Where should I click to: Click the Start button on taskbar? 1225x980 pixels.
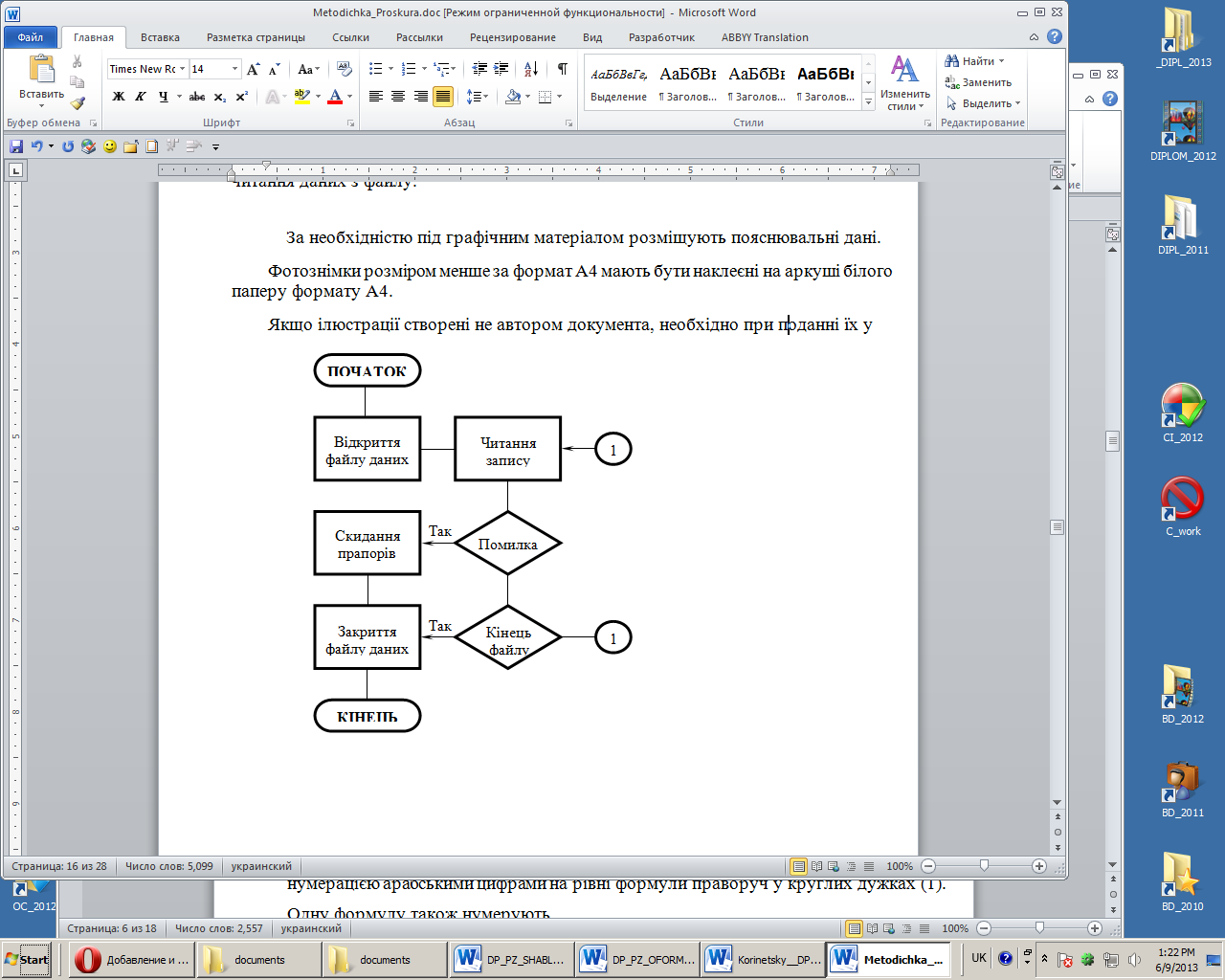click(26, 959)
